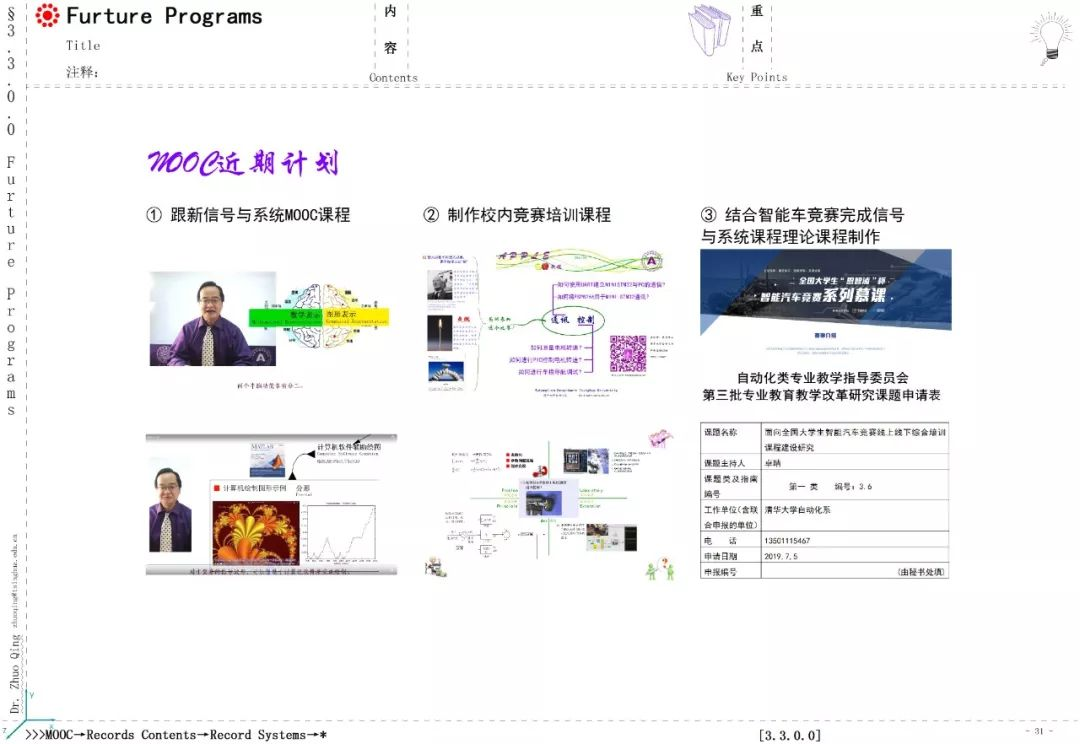Click the 'Title' label under the heading
The image size is (1080, 744).
(x=83, y=45)
